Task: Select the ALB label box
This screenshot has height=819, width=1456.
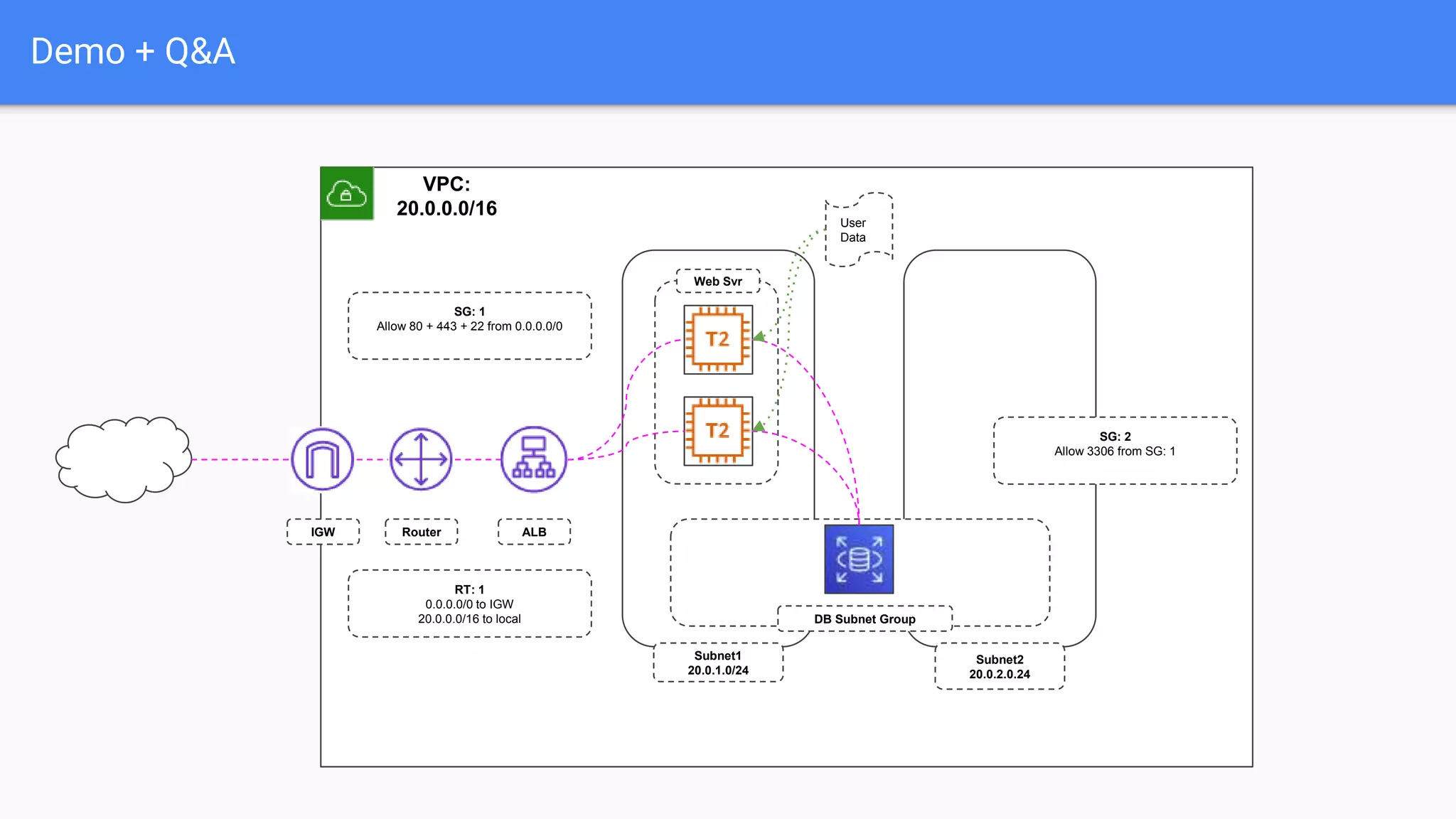Action: (534, 532)
